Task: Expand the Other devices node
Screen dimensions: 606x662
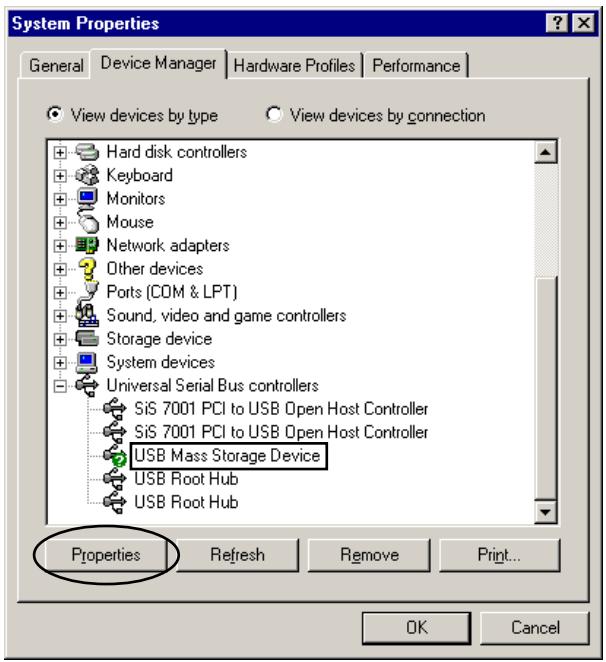Action: [x=60, y=269]
